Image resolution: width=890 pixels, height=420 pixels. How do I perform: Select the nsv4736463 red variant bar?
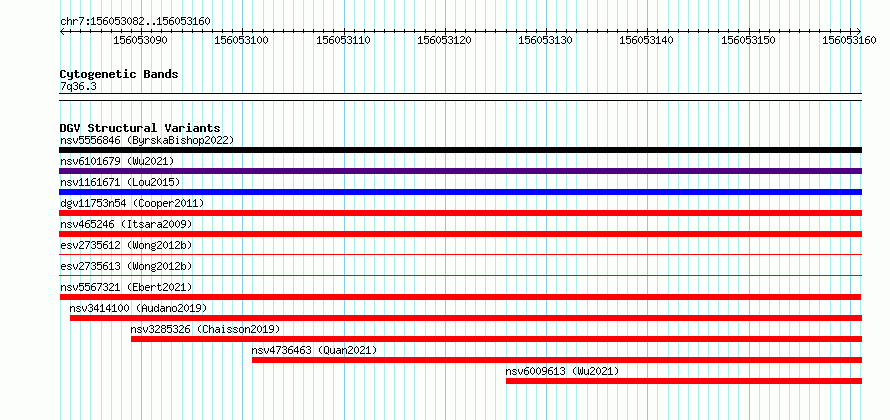click(557, 360)
